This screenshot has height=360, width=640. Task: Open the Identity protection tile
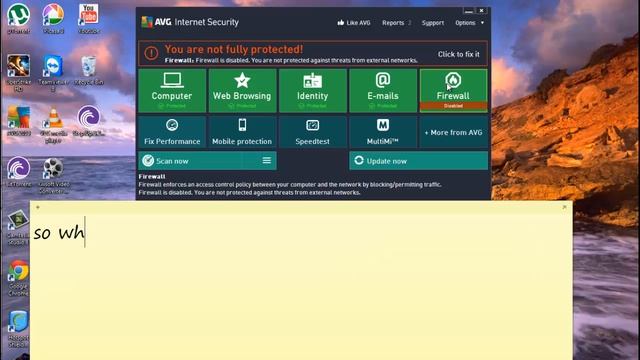coord(313,90)
